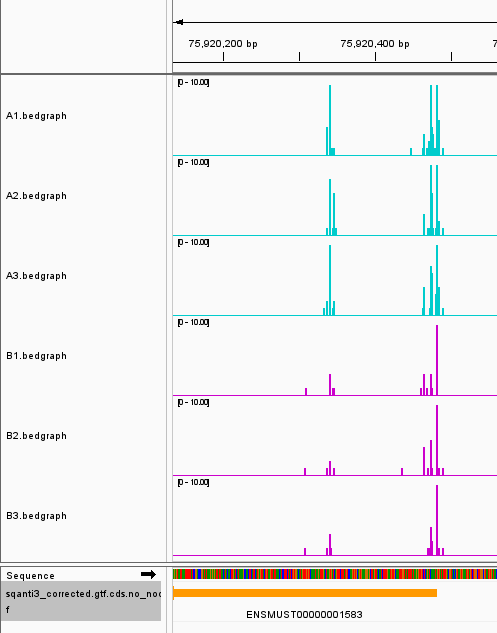Viewport: 497px width, 633px height.
Task: Click the A2 track data range label
Action: click(x=193, y=162)
